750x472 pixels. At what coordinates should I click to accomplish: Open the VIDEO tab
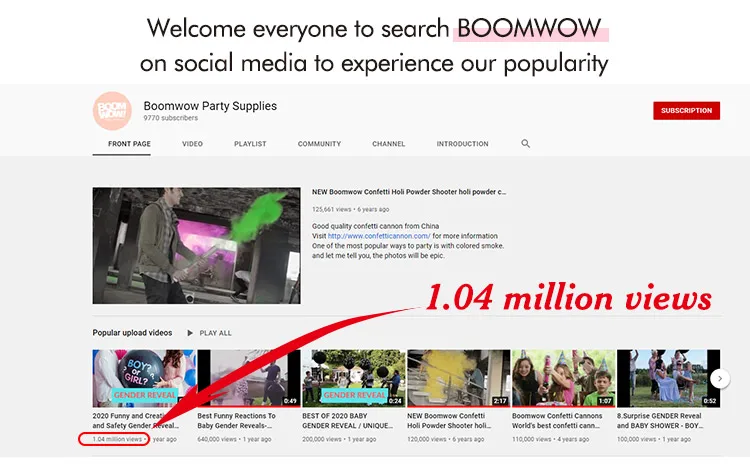pos(192,144)
